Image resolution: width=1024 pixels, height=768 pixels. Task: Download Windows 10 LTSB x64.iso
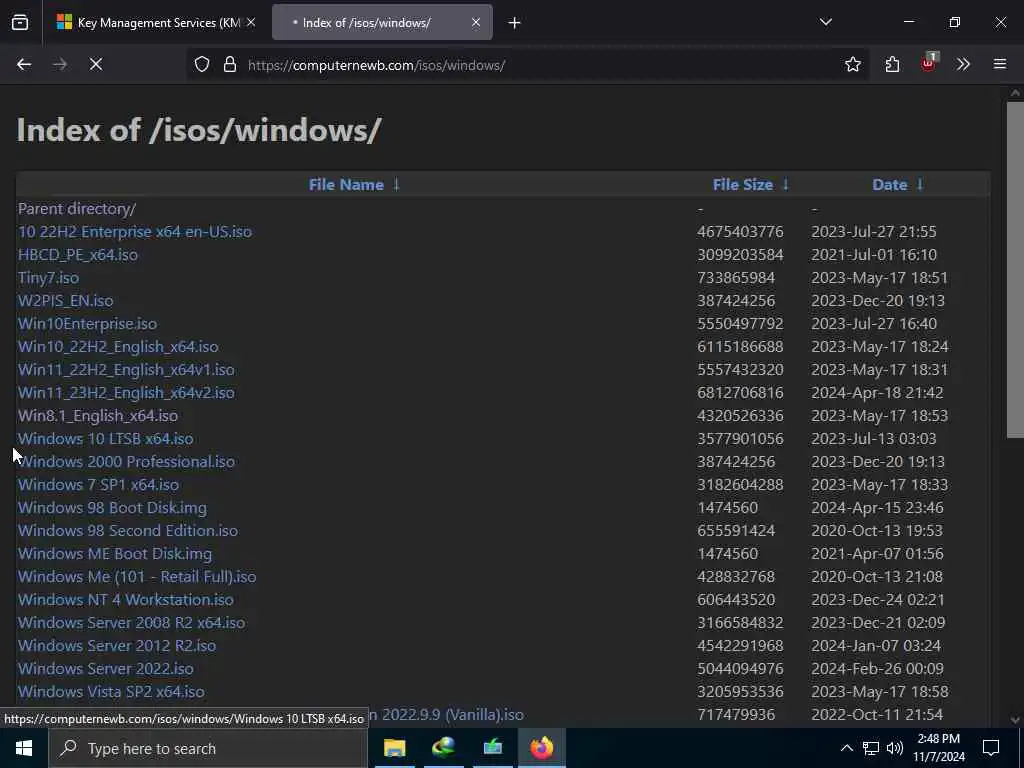[x=106, y=439]
